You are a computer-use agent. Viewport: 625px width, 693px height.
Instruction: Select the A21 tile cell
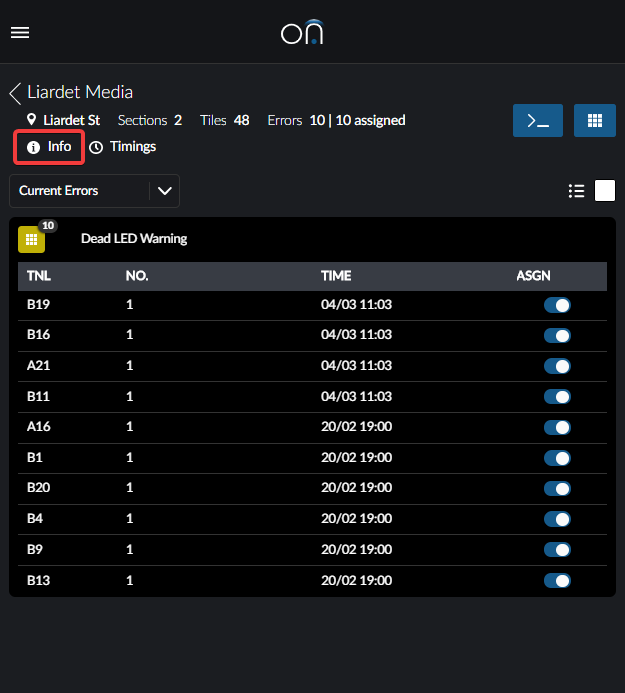pos(38,366)
